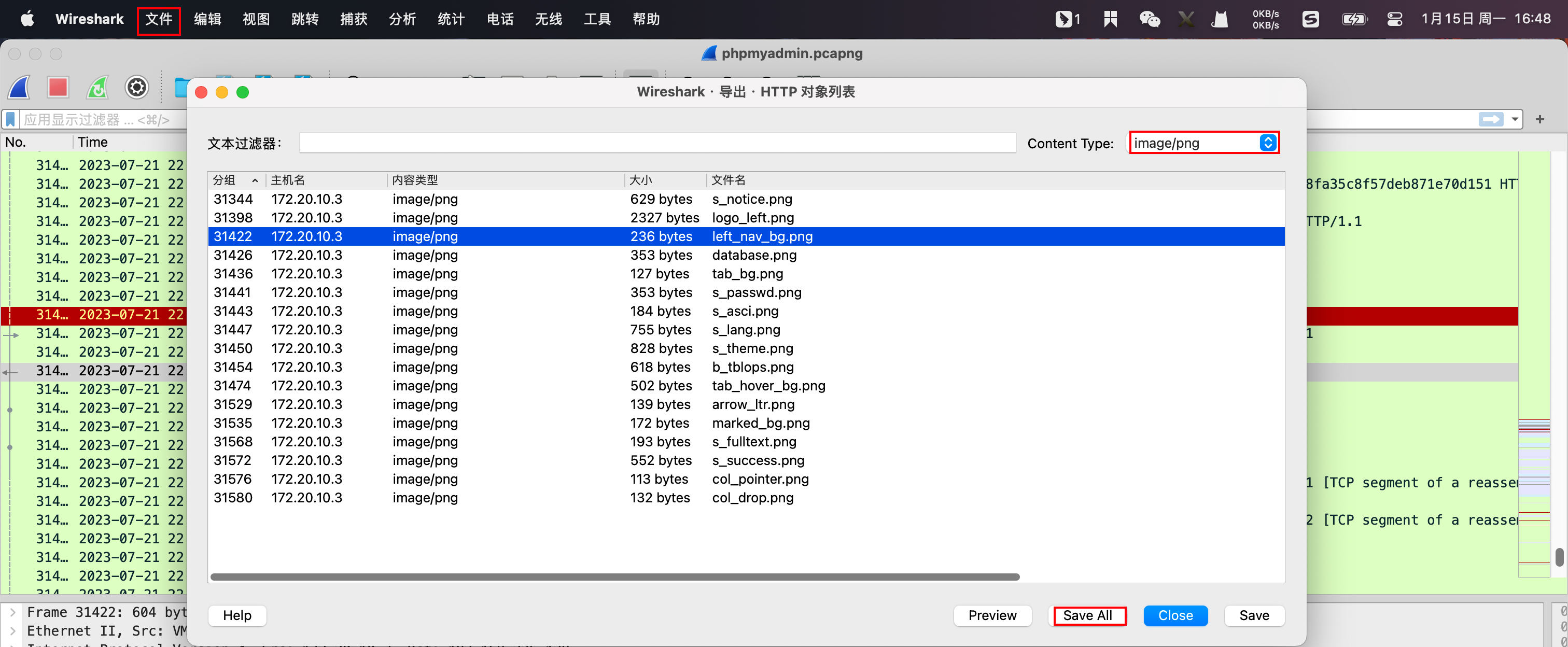Screen dimensions: 1568x647
Task: Click the Close button
Action: (1175, 615)
